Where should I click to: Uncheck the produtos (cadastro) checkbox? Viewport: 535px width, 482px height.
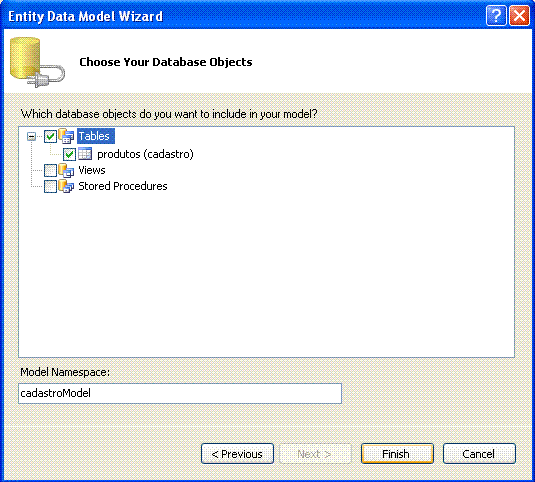coord(69,154)
